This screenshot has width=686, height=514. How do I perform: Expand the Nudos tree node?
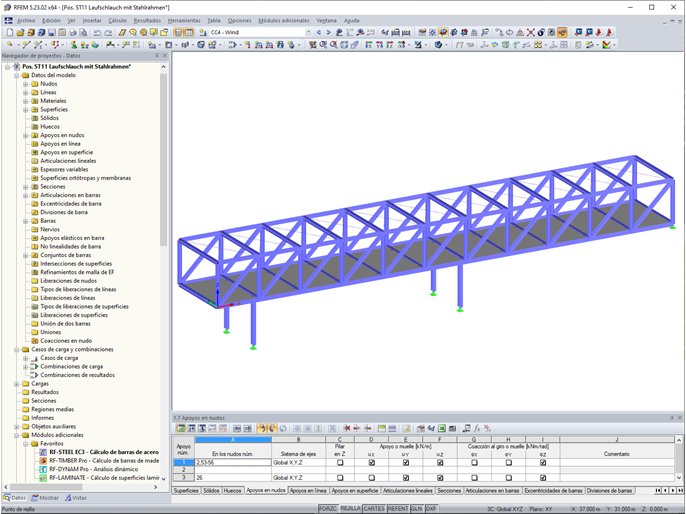click(x=25, y=84)
